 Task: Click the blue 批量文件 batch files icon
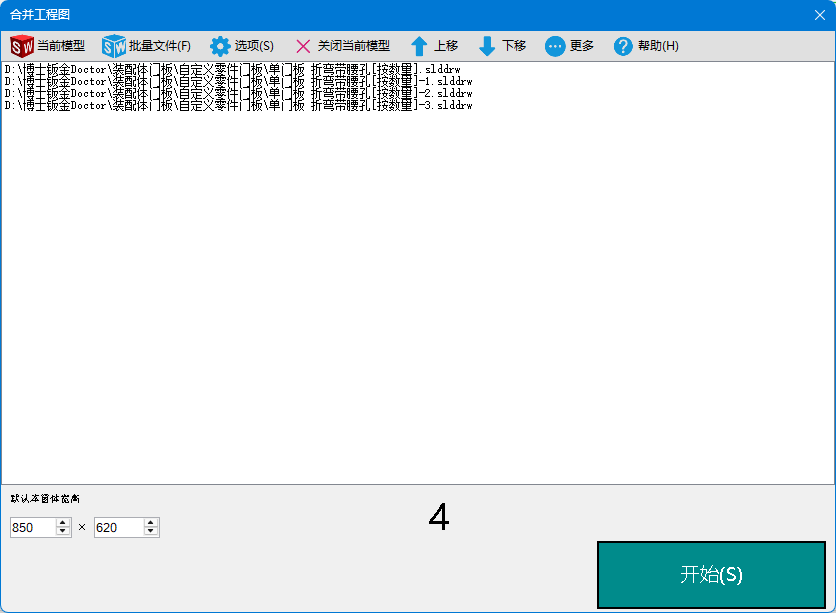114,46
